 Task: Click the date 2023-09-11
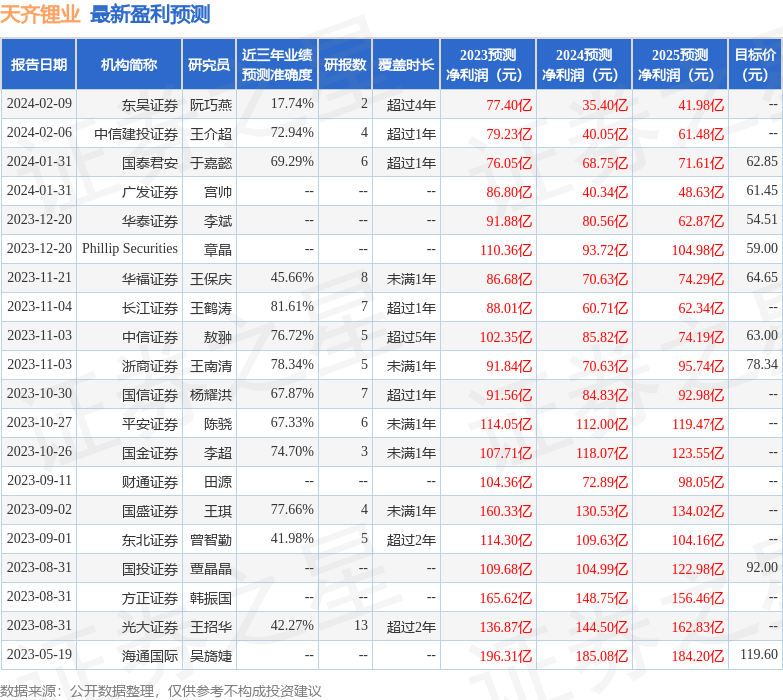tap(39, 480)
